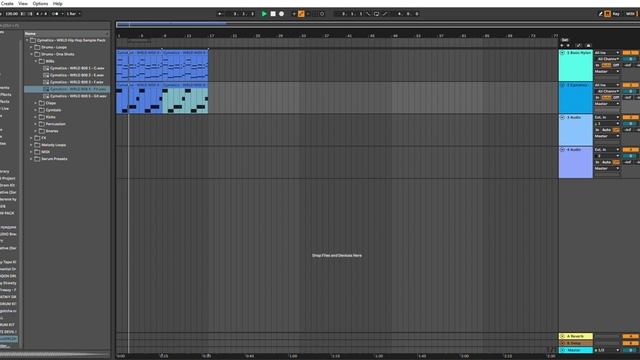Image resolution: width=640 pixels, height=360 pixels.
Task: Open the MIDI map mode button
Action: coord(630,14)
